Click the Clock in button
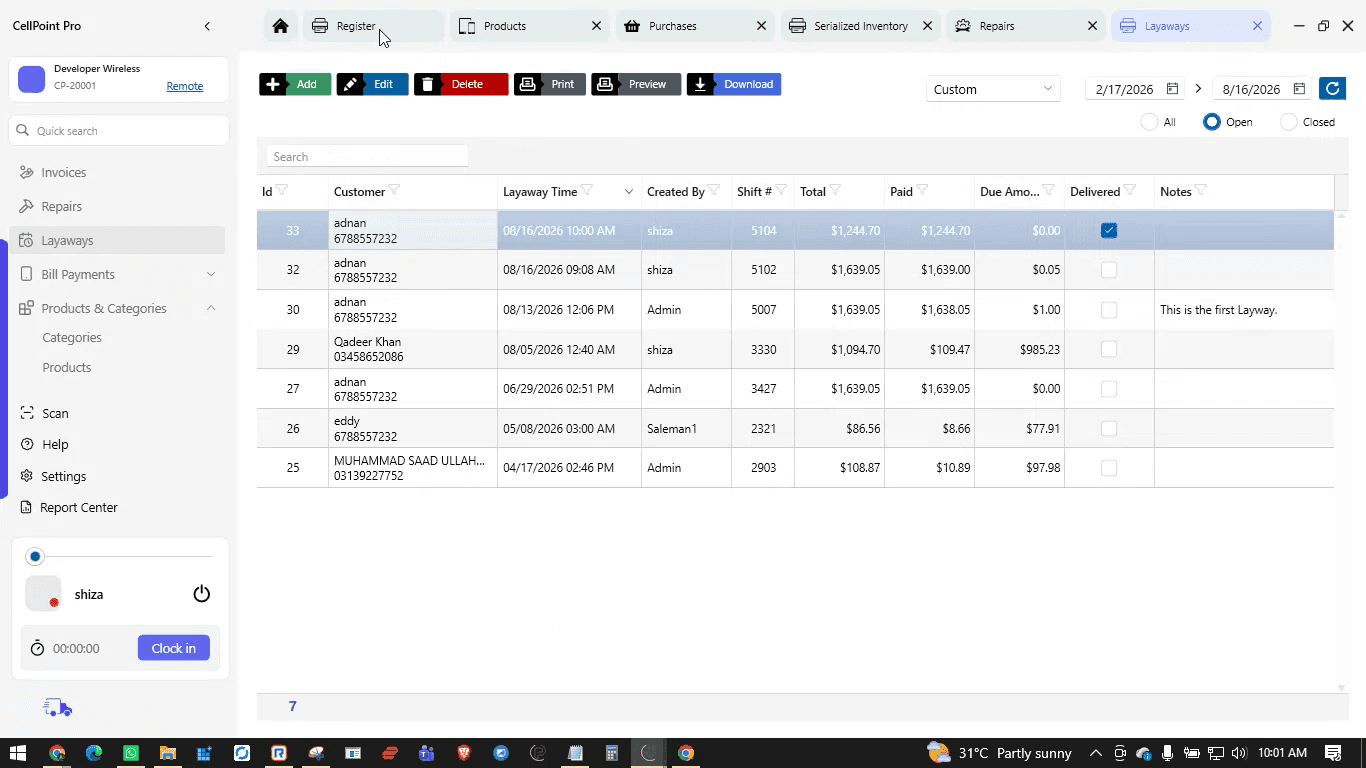The image size is (1366, 768). tap(174, 648)
